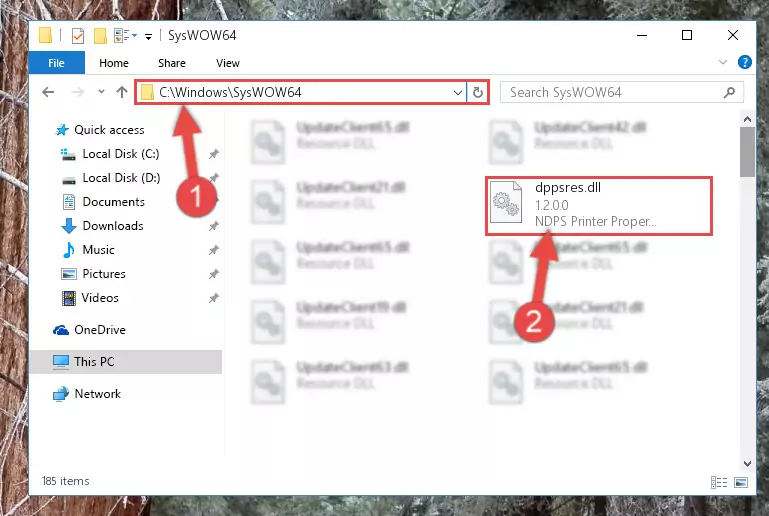Open Local Disk (C:) in sidebar
The height and width of the screenshot is (516, 769).
click(x=121, y=154)
